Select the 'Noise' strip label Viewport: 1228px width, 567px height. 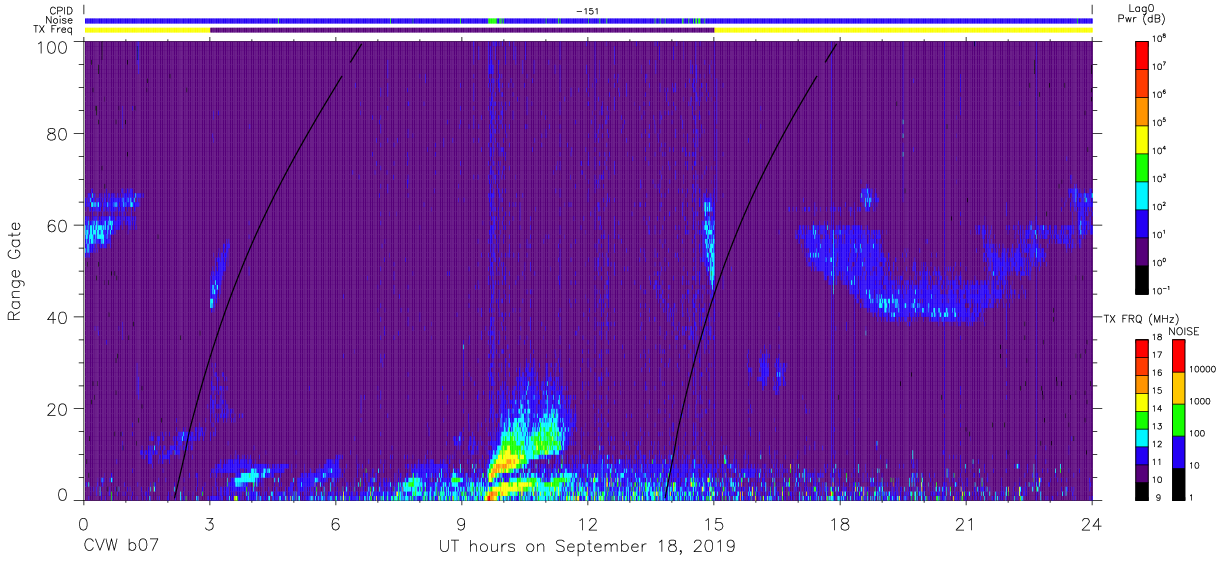[61, 20]
